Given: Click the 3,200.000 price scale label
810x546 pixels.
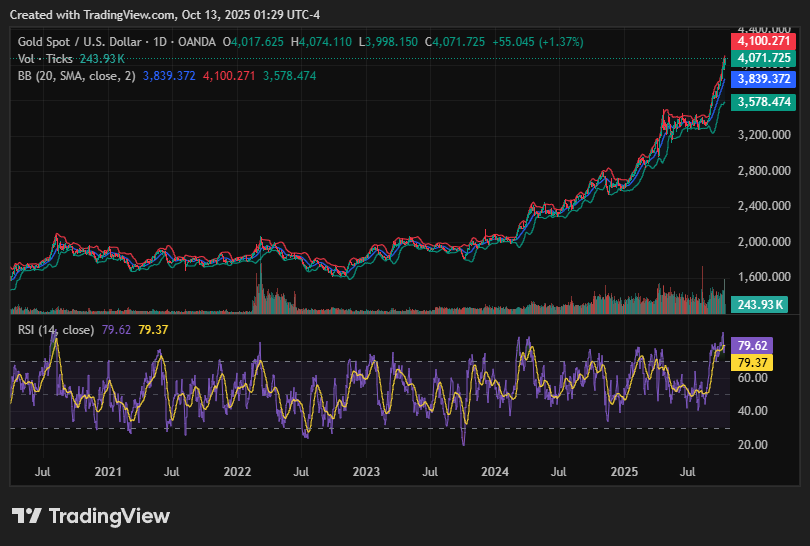Looking at the screenshot, I should pyautogui.click(x=764, y=134).
